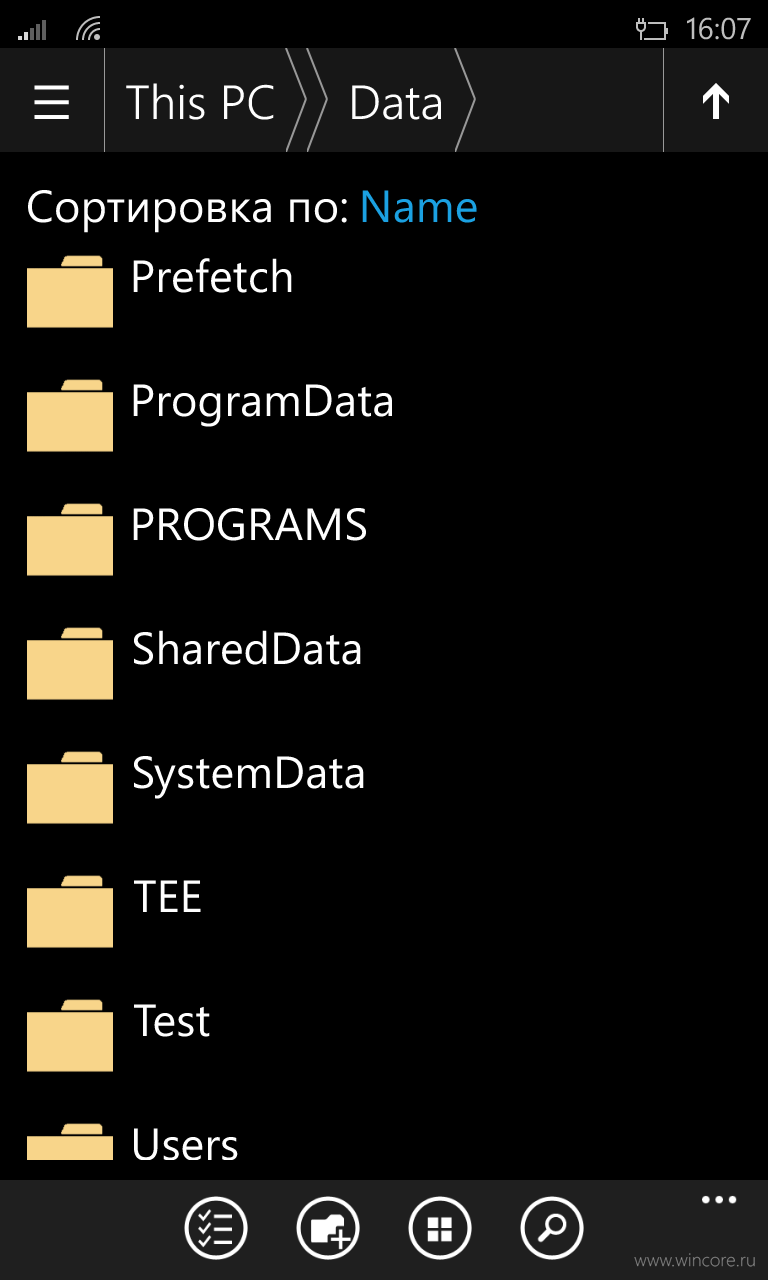Viewport: 768px width, 1280px height.
Task: Open the PROGRAMS folder
Action: tap(384, 538)
